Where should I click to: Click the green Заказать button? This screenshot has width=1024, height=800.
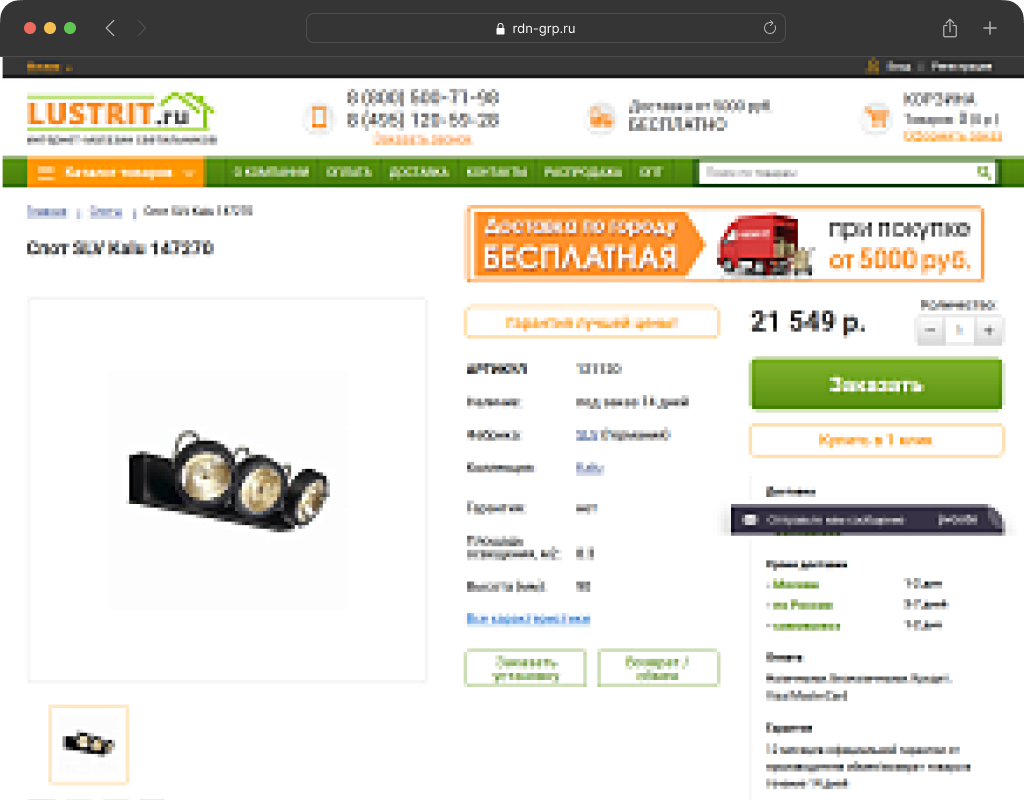(x=876, y=384)
